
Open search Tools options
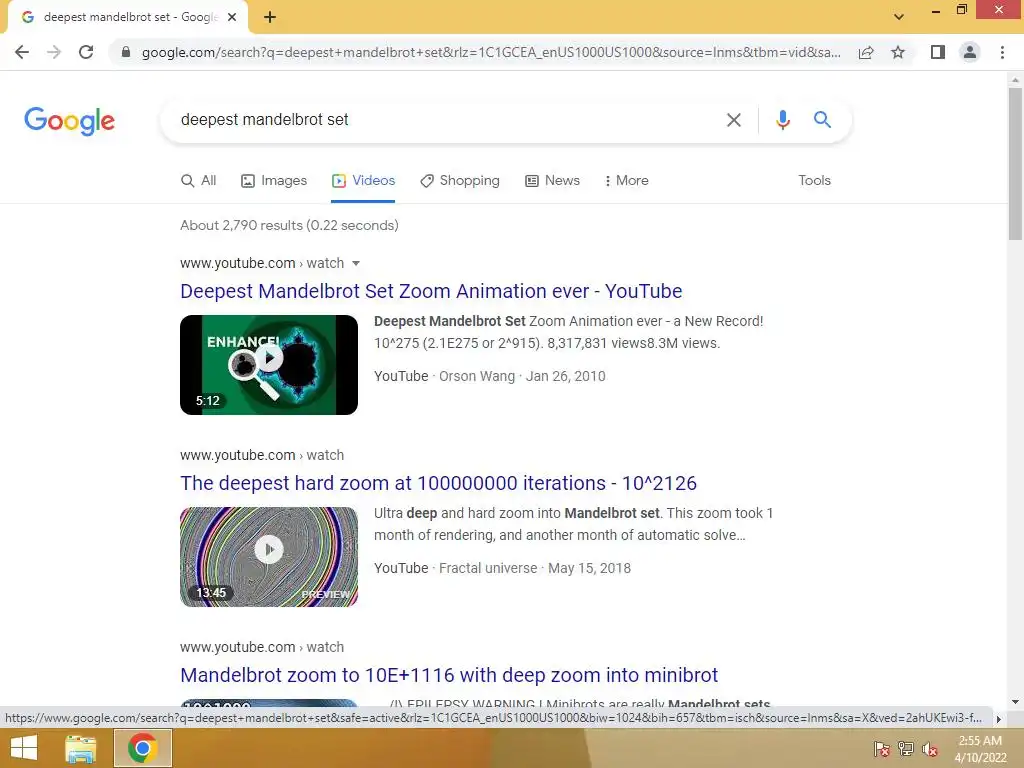[814, 181]
